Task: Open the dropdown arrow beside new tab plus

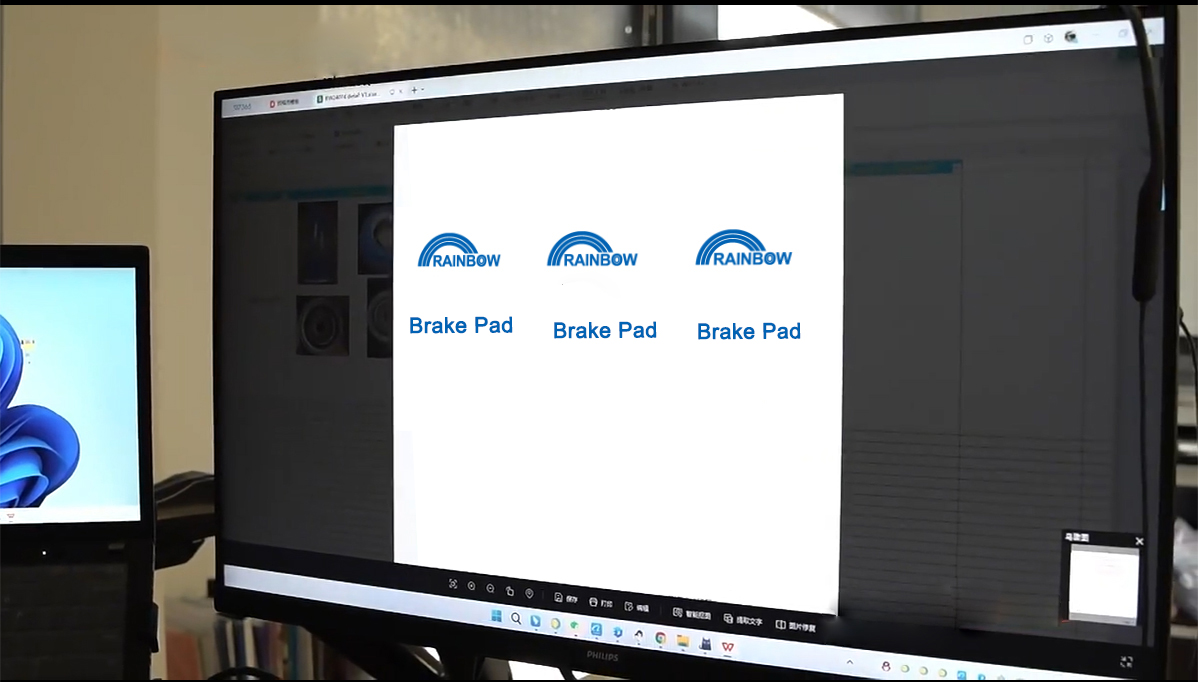Action: click(423, 89)
